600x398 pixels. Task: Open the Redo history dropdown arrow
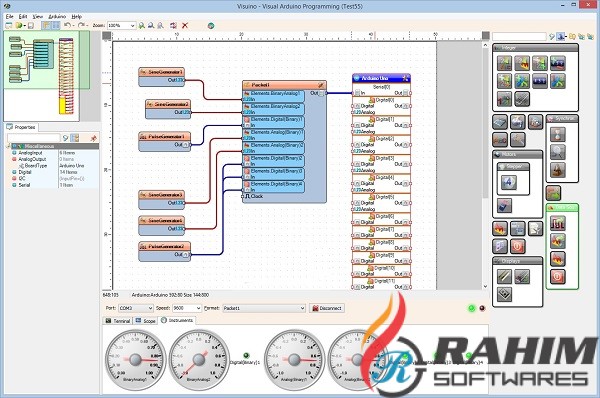tap(87, 26)
